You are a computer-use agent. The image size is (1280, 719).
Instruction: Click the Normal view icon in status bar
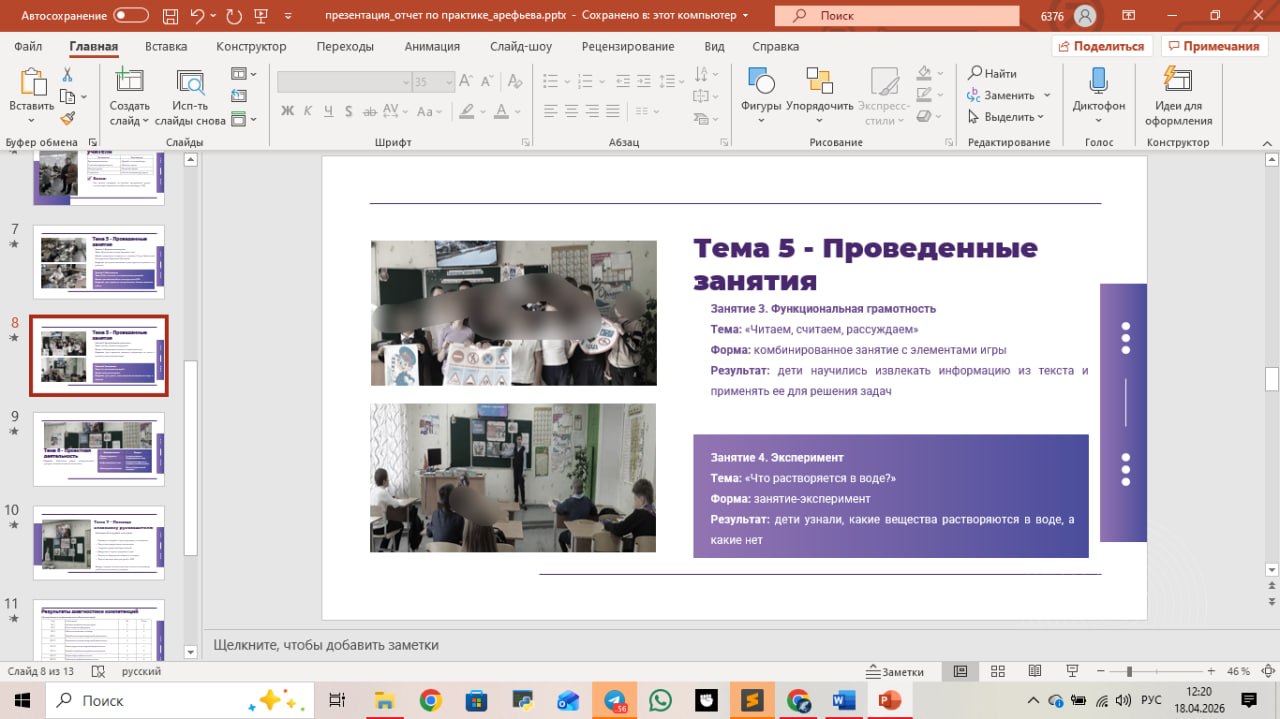[960, 671]
